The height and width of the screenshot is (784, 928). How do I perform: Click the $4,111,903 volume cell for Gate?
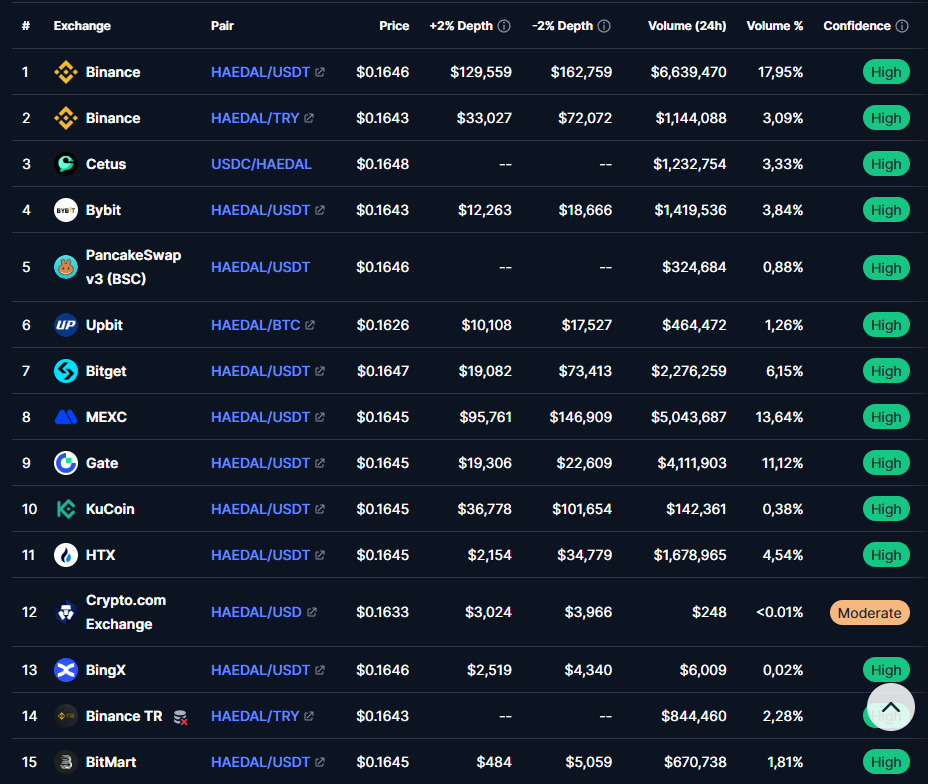tap(692, 463)
